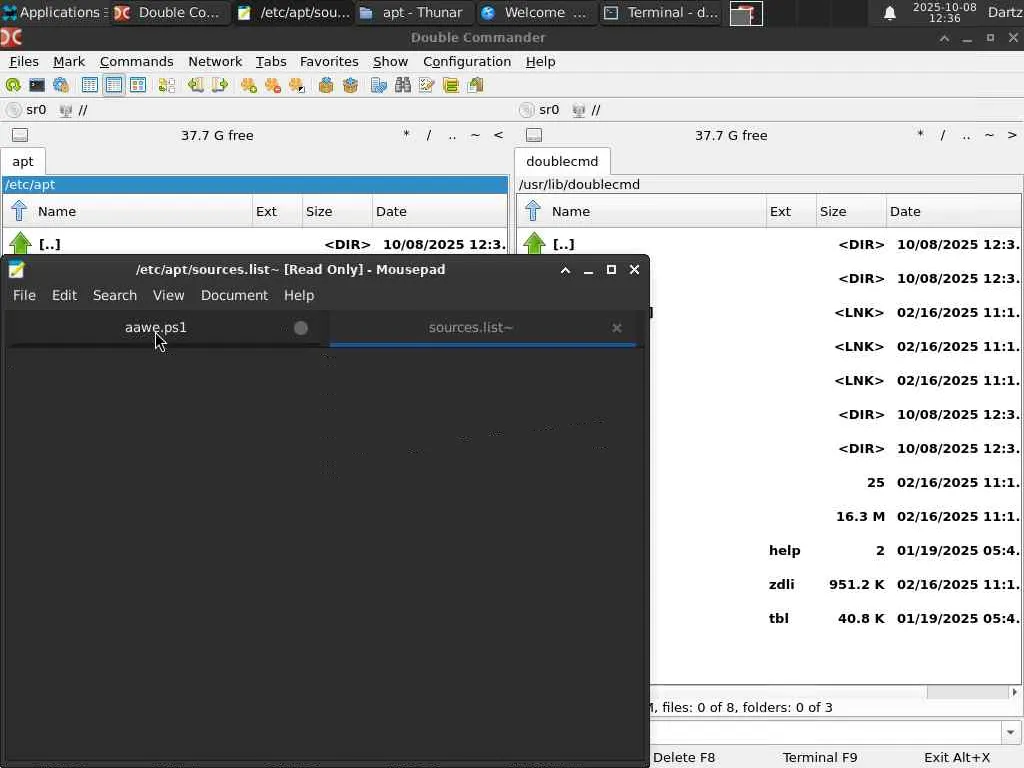Switch to Brief view using the toolbar icon

click(x=89, y=85)
